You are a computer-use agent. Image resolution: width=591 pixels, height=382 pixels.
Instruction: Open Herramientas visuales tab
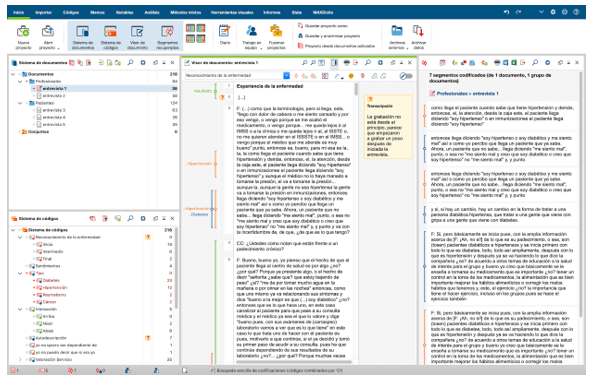pos(232,12)
